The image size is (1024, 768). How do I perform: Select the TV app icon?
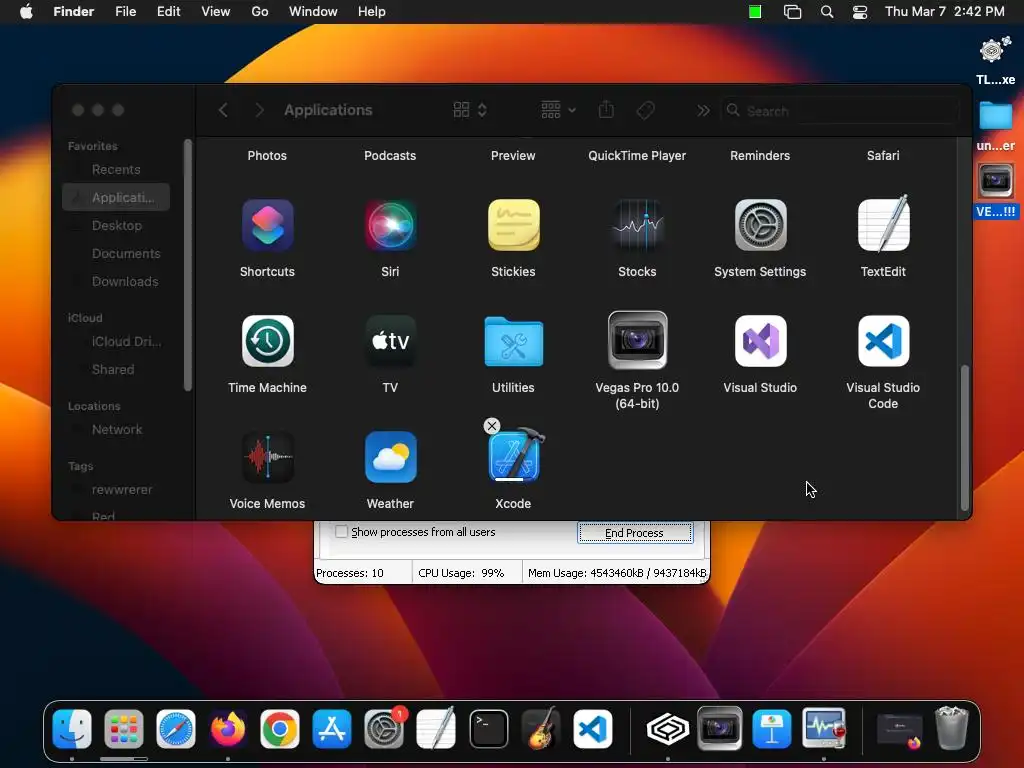click(390, 341)
